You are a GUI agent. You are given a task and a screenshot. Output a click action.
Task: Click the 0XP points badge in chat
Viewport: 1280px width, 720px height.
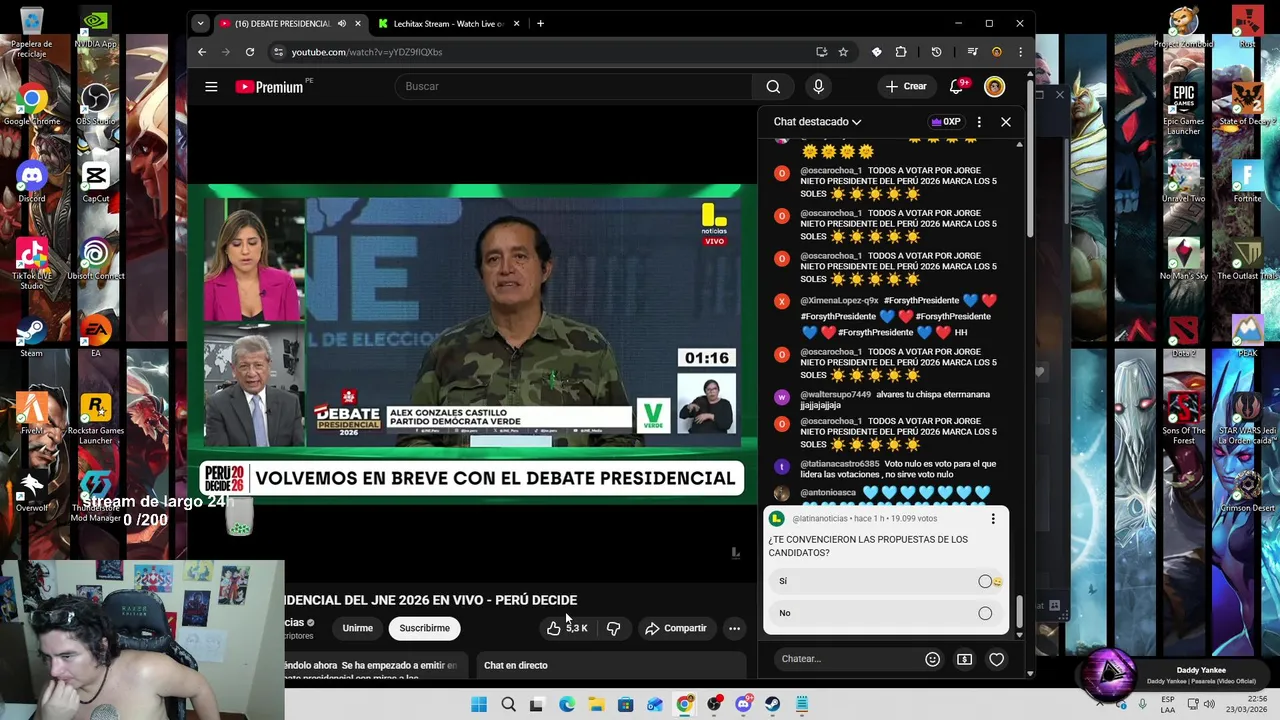pyautogui.click(x=945, y=122)
